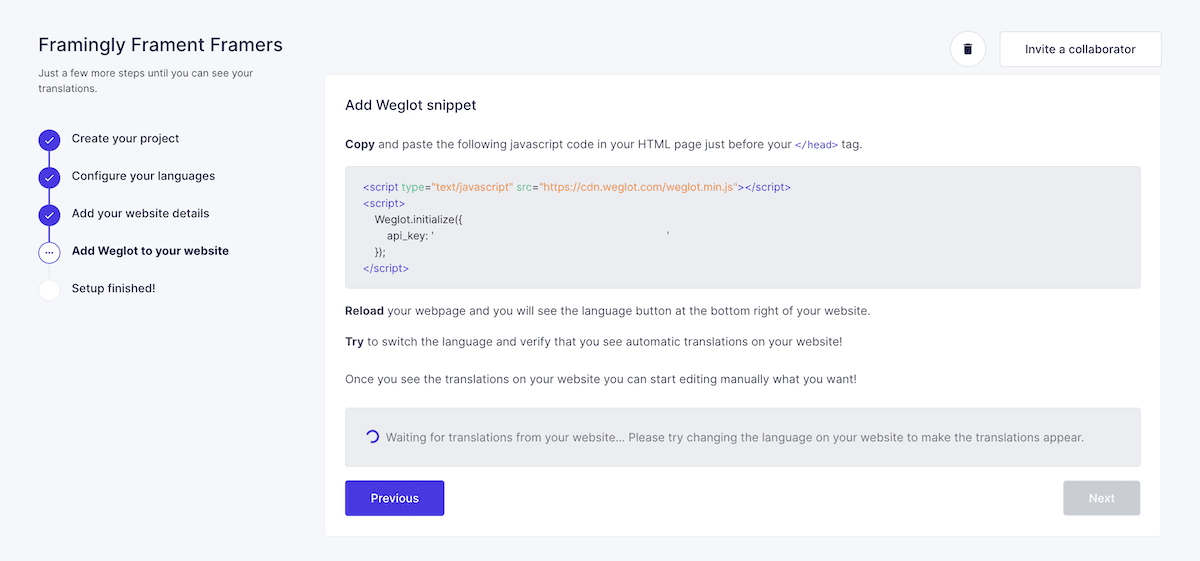
Task: Click the grayed-out Next button
Action: click(1101, 498)
